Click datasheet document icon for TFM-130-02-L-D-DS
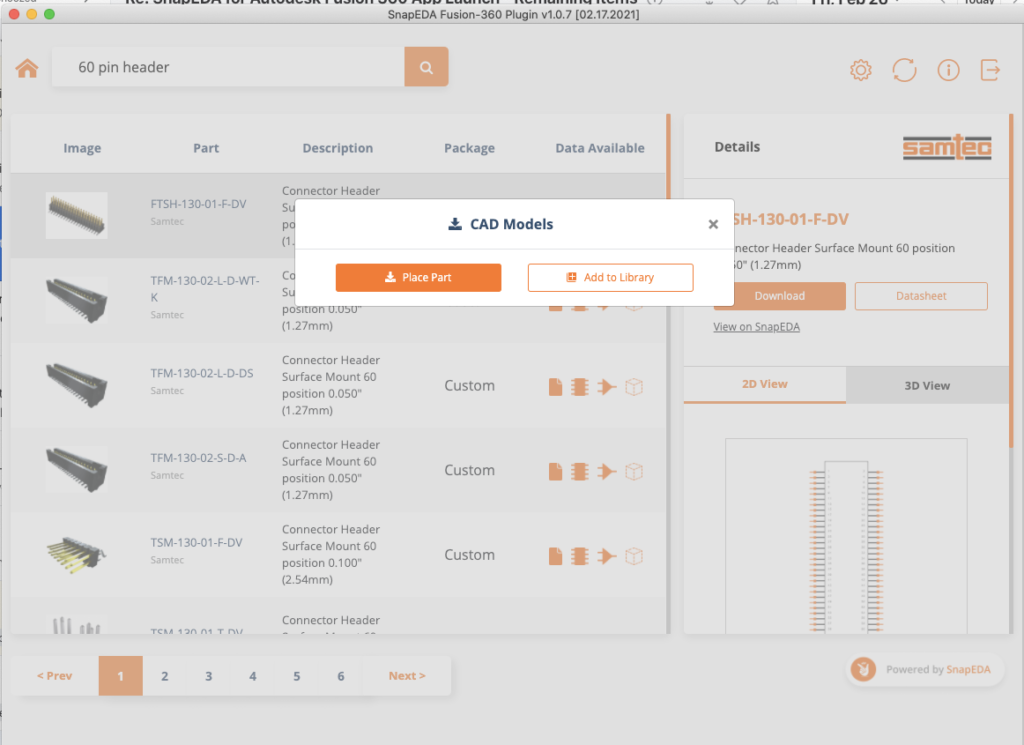The width and height of the screenshot is (1024, 745). coord(555,387)
